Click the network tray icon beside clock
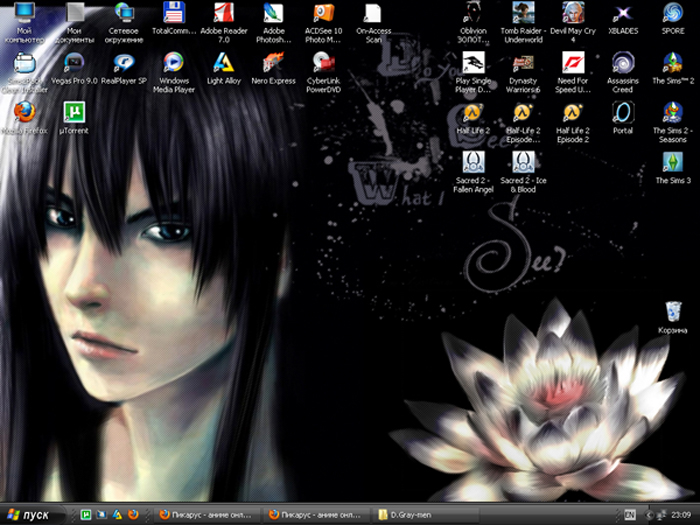Viewport: 700px width, 525px height. point(662,515)
